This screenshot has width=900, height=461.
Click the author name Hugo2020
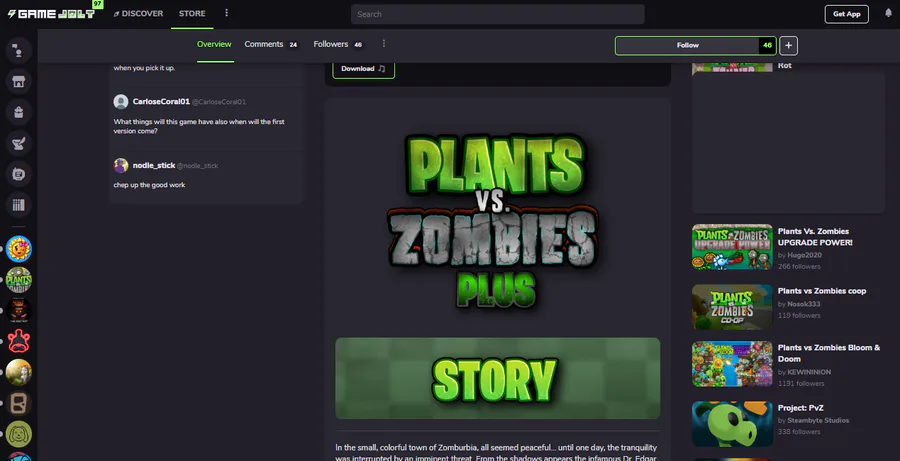[804, 255]
